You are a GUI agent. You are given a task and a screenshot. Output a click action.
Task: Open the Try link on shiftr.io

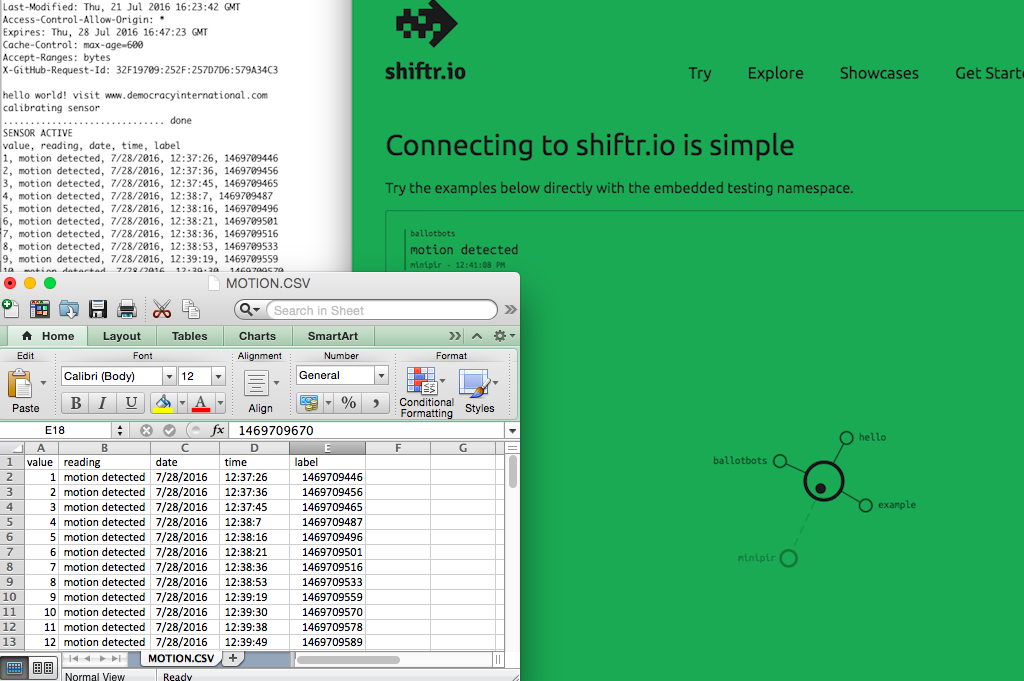pyautogui.click(x=699, y=73)
